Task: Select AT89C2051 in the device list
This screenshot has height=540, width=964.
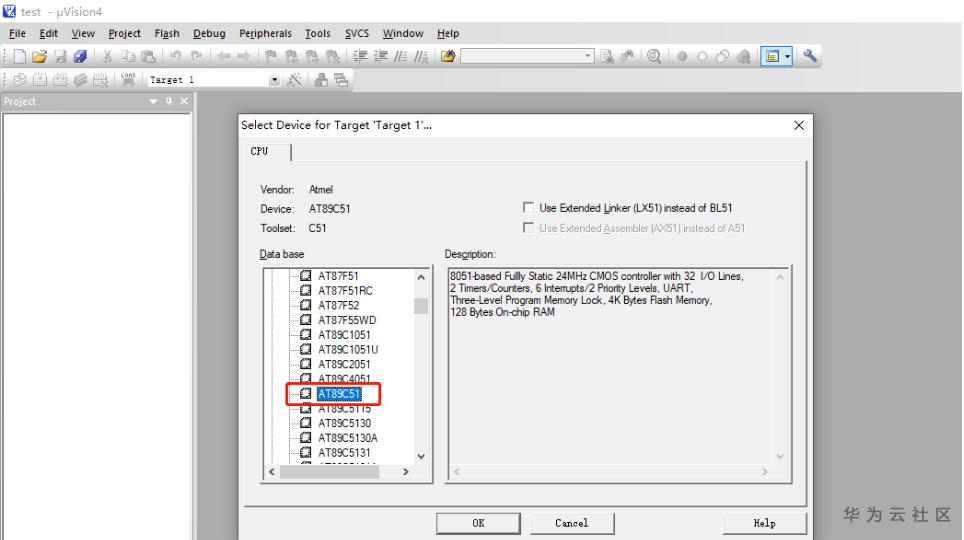Action: pyautogui.click(x=344, y=365)
